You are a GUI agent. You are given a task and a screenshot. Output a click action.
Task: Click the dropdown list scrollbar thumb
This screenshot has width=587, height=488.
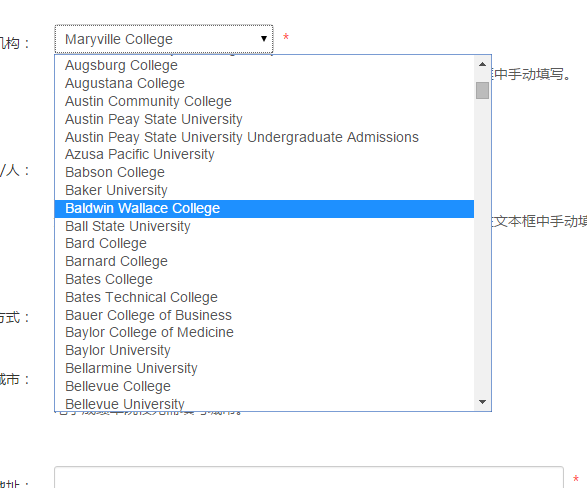click(483, 90)
